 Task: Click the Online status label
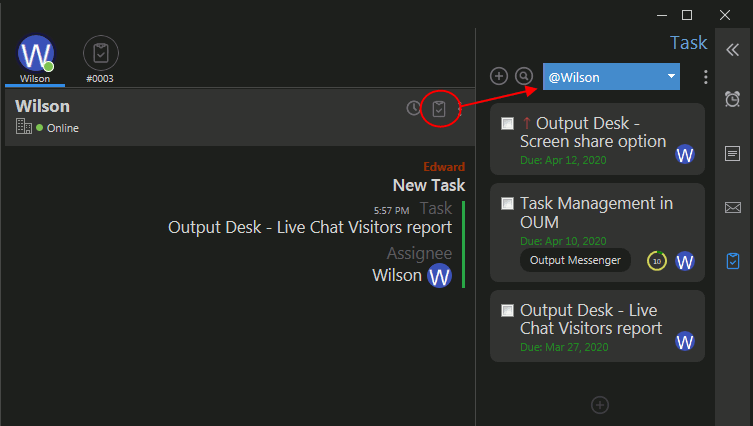(63, 128)
